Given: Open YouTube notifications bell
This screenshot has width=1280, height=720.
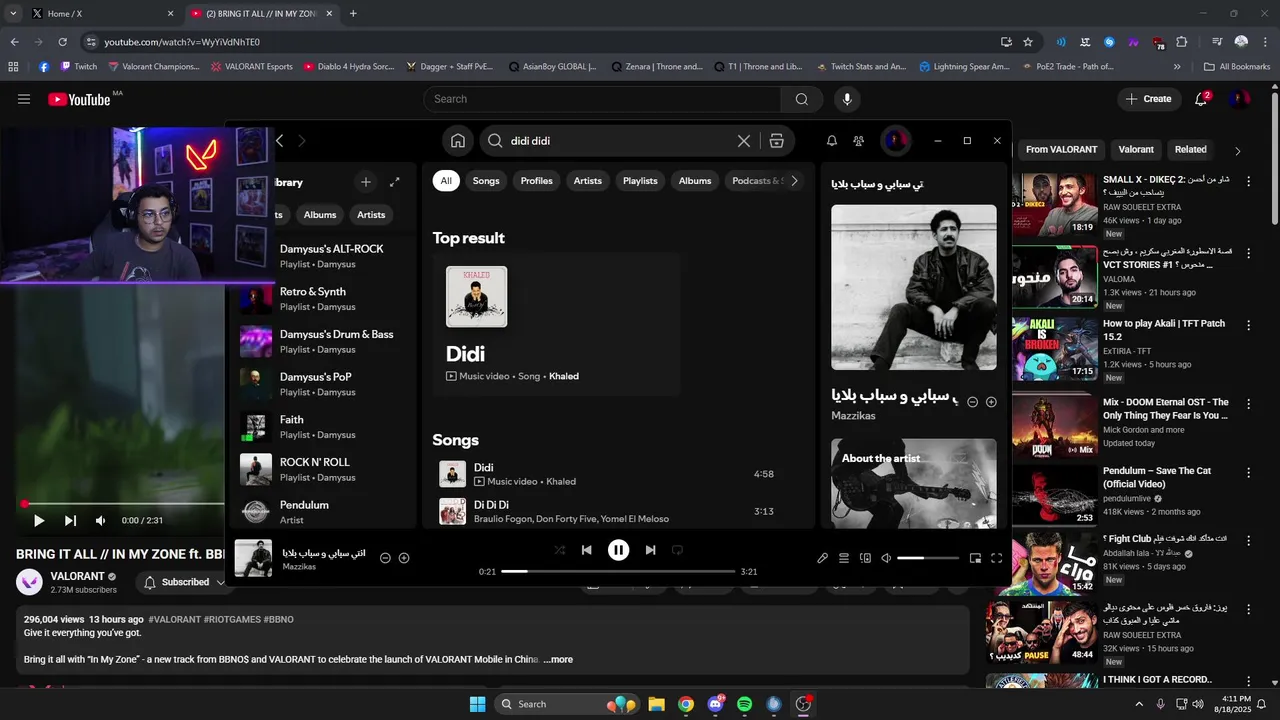Looking at the screenshot, I should [x=1202, y=99].
